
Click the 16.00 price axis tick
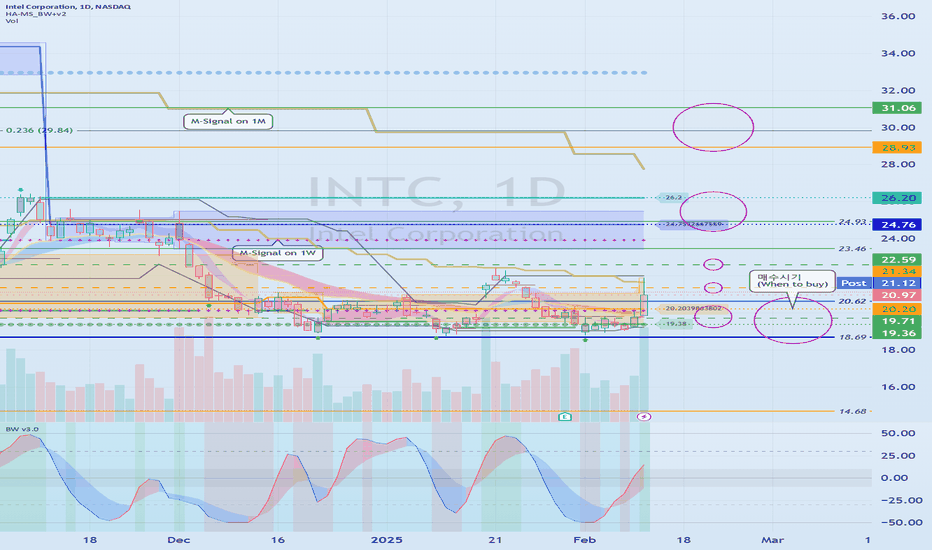click(898, 387)
